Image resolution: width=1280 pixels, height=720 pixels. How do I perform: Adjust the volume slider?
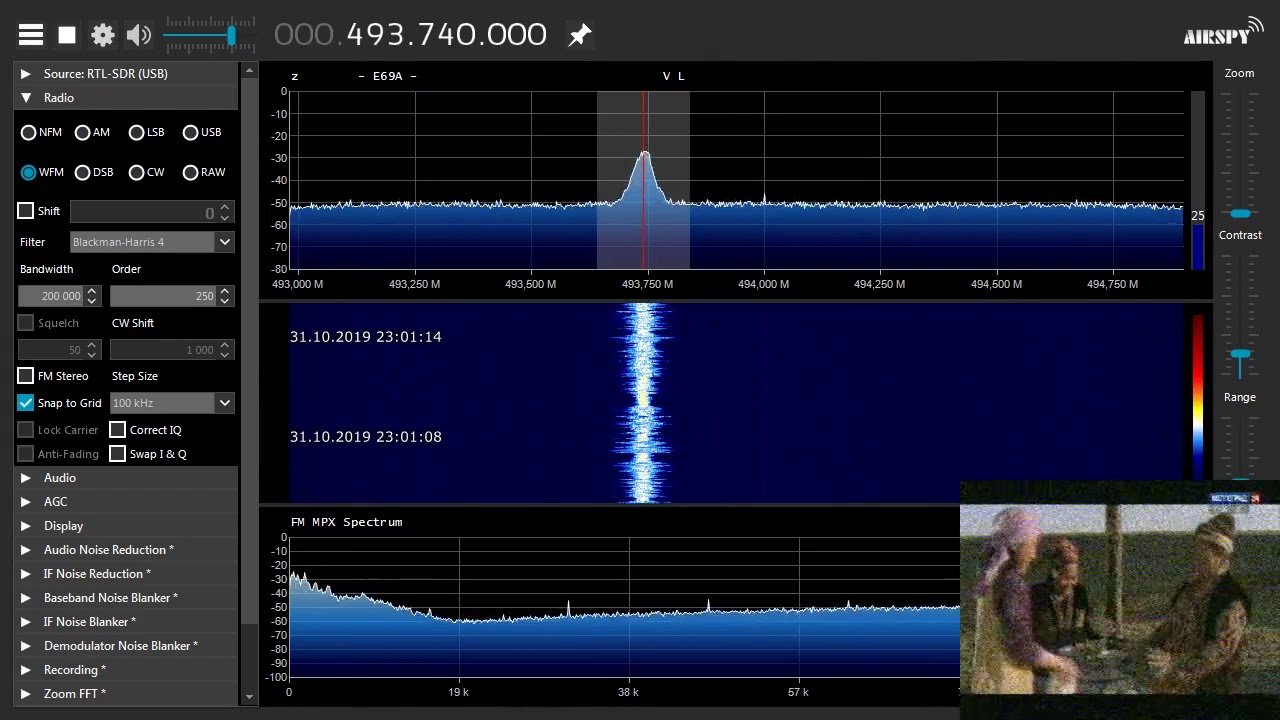pos(231,36)
